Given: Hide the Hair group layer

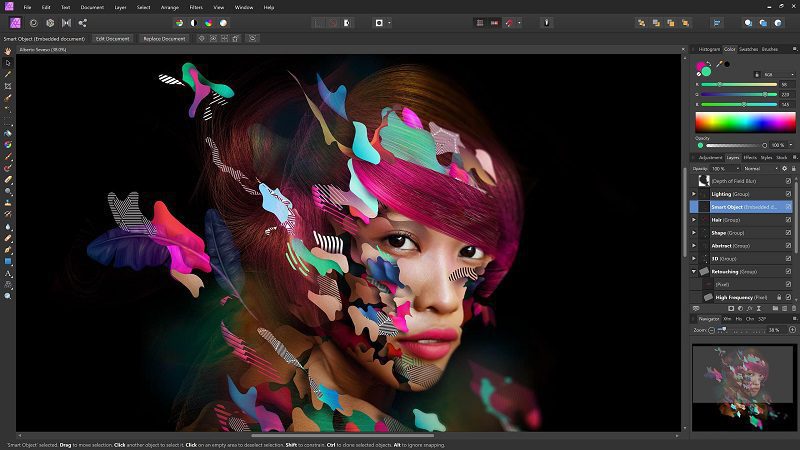Looking at the screenshot, I should coord(788,219).
